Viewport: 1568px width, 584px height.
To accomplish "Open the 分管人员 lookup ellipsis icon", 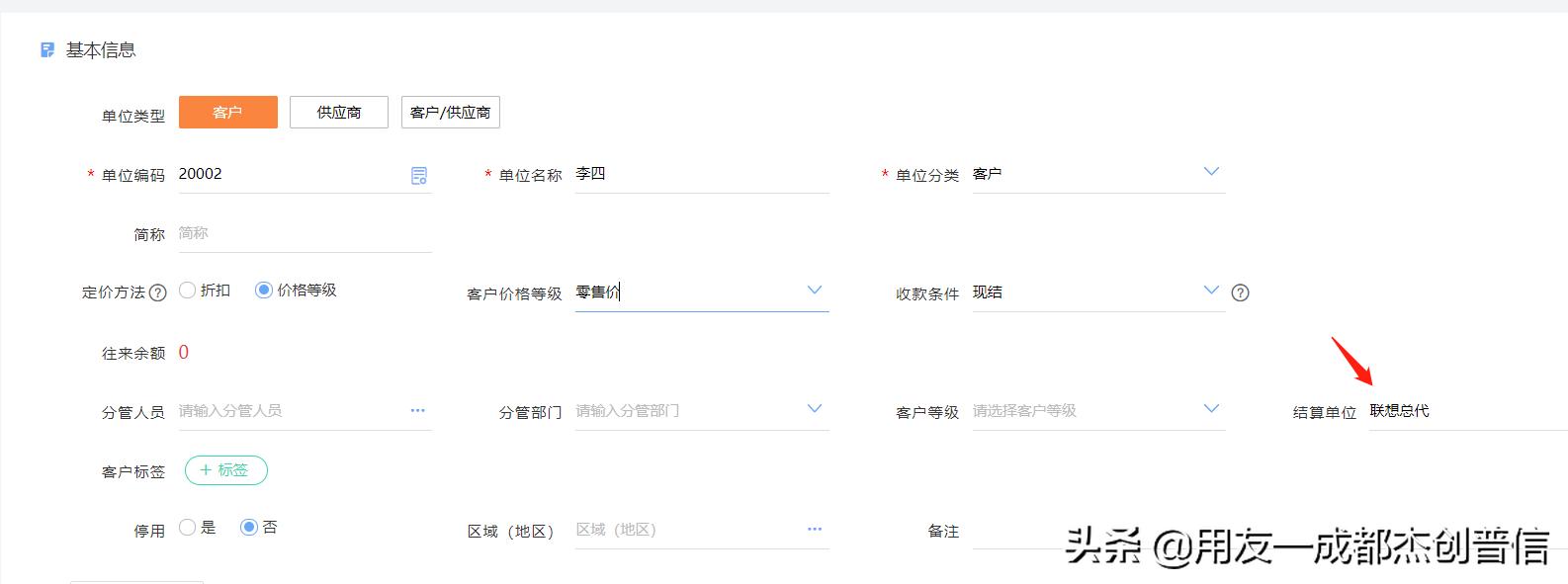I will [x=418, y=410].
